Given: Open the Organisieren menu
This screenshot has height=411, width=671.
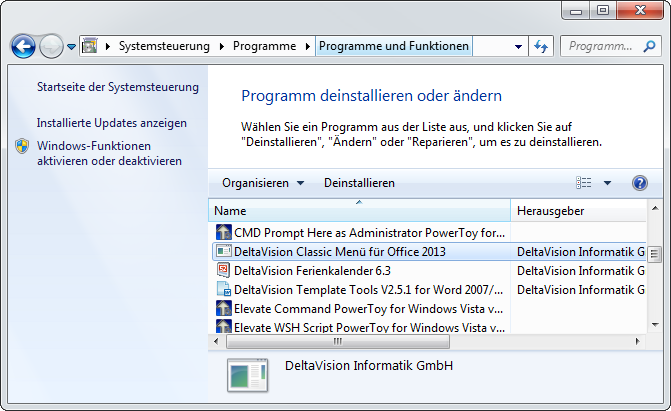Looking at the screenshot, I should click(x=263, y=183).
